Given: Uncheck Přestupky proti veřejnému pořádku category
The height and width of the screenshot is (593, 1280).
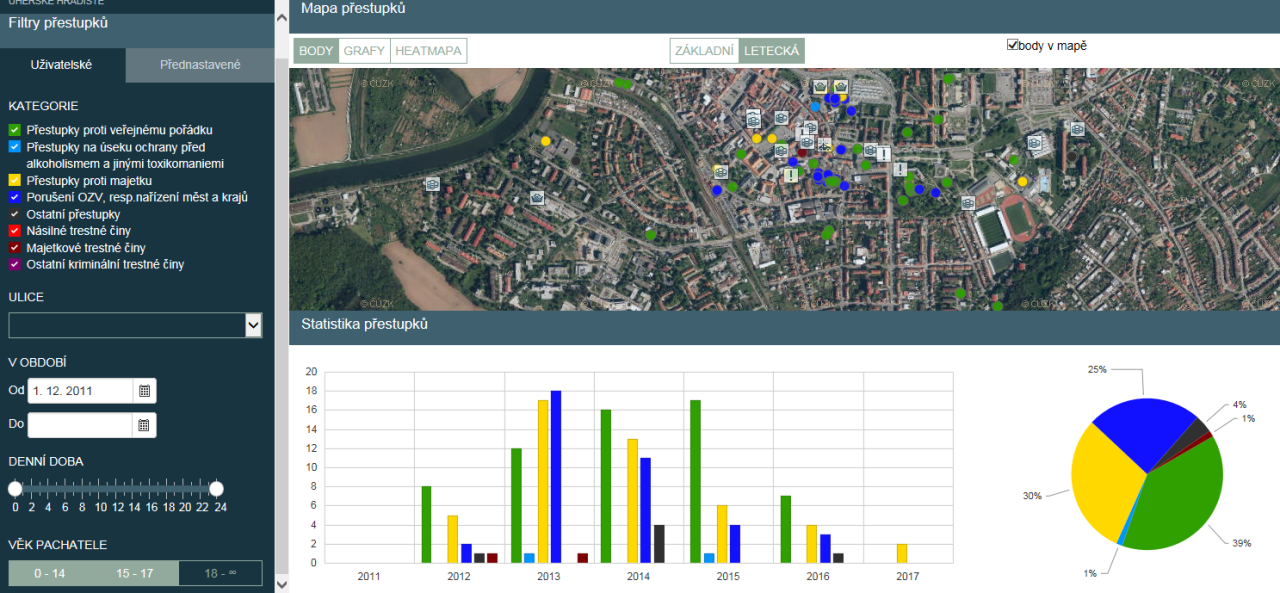Looking at the screenshot, I should 15,130.
